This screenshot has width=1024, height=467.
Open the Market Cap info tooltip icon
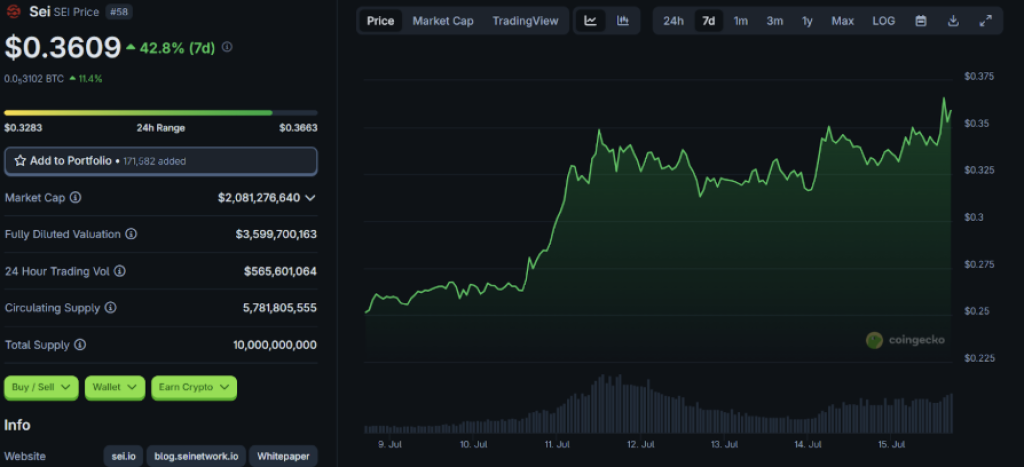75,197
